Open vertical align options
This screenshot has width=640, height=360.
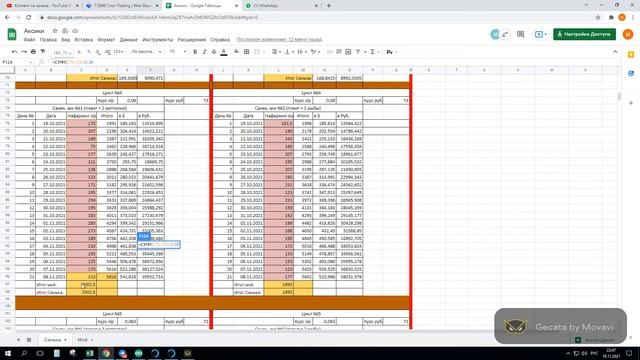[289, 52]
